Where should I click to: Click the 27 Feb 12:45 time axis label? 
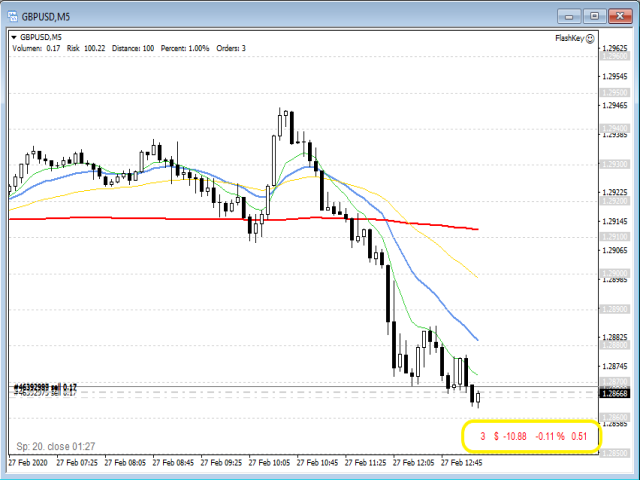[462, 463]
